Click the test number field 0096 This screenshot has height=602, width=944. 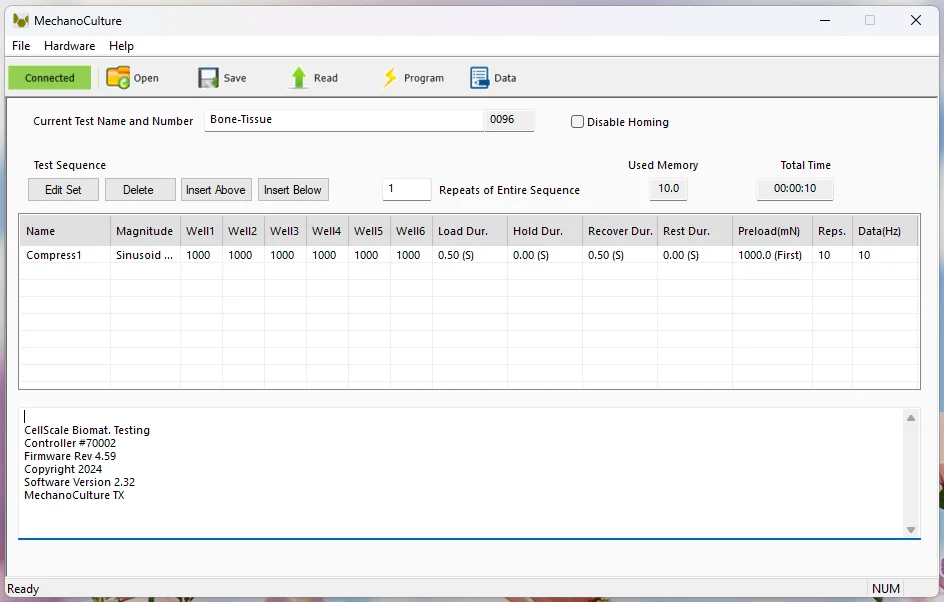point(509,120)
